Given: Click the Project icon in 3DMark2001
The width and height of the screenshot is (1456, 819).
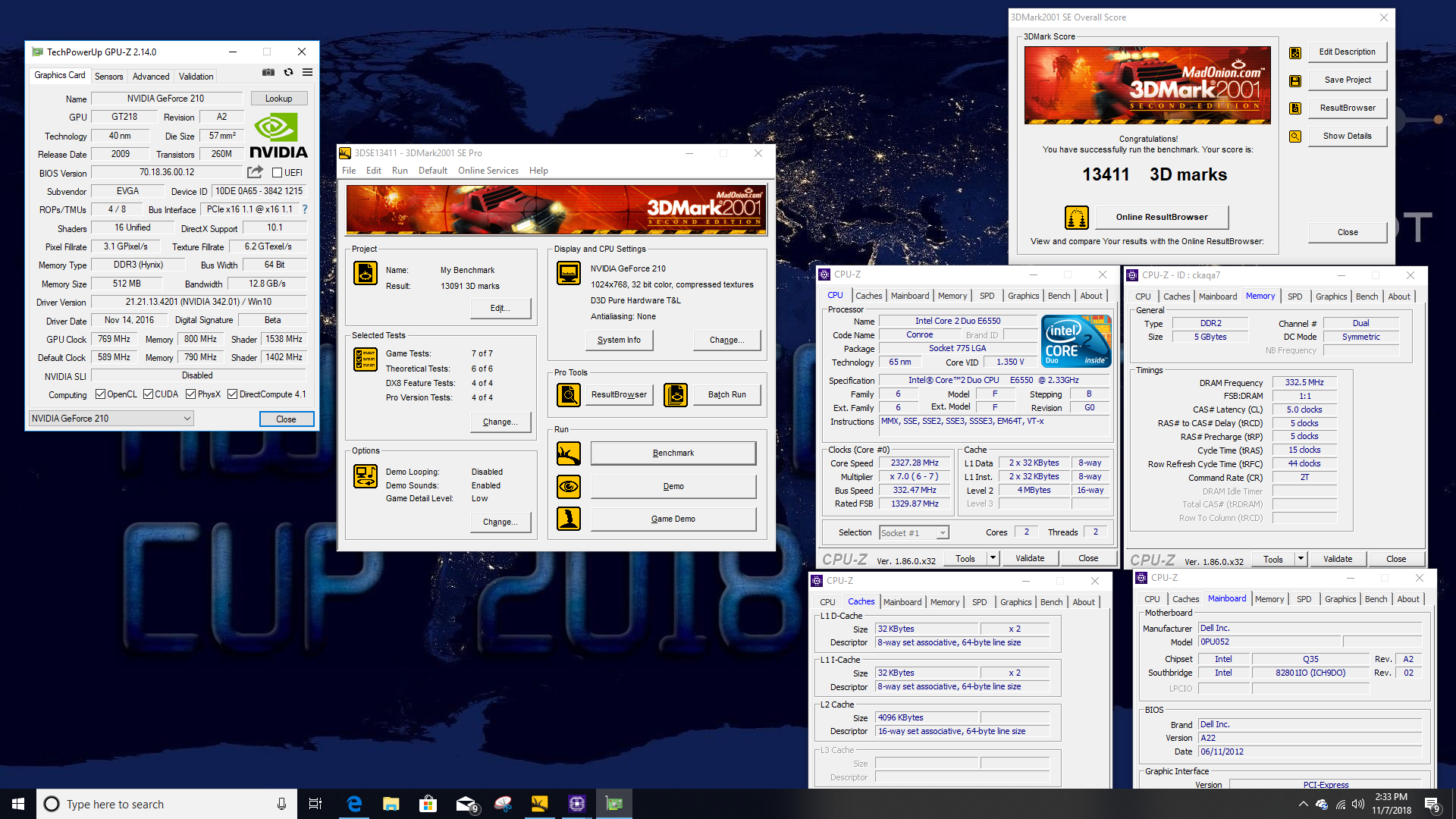Looking at the screenshot, I should point(366,273).
